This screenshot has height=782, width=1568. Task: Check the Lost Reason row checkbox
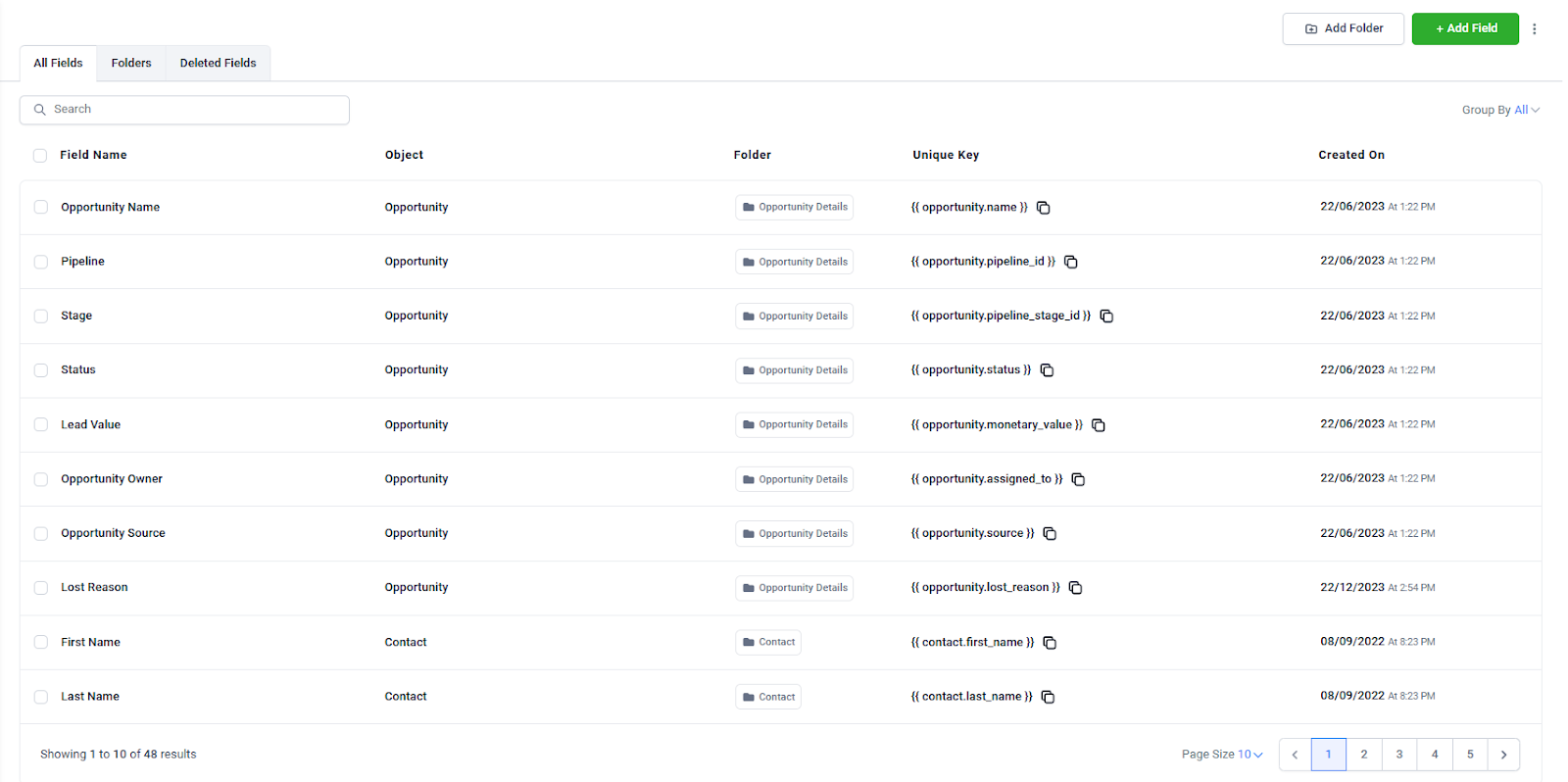point(41,588)
